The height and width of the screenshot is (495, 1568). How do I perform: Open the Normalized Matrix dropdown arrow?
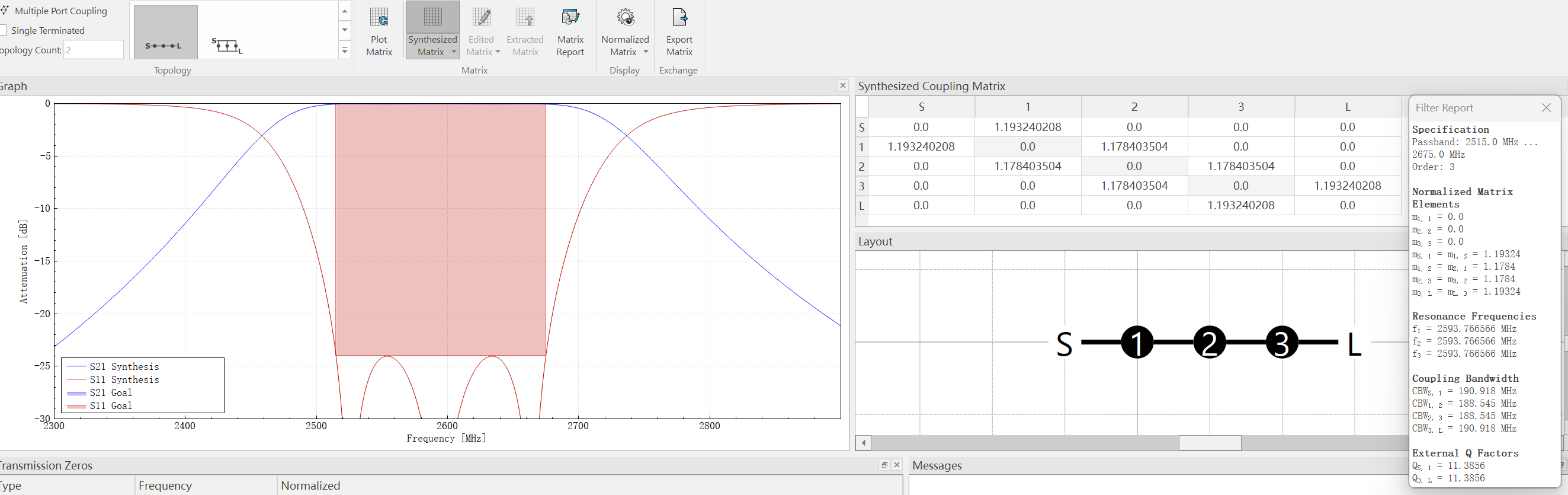click(646, 52)
